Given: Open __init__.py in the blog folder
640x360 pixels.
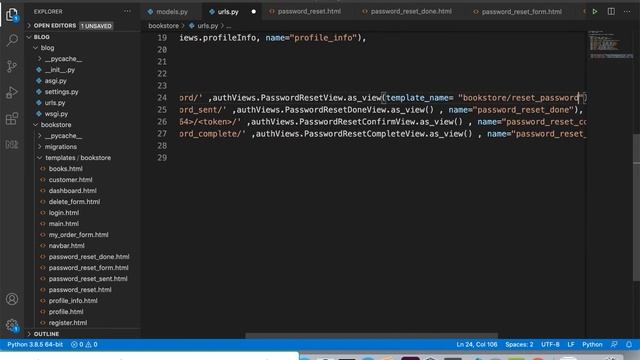Looking at the screenshot, I should tap(60, 70).
